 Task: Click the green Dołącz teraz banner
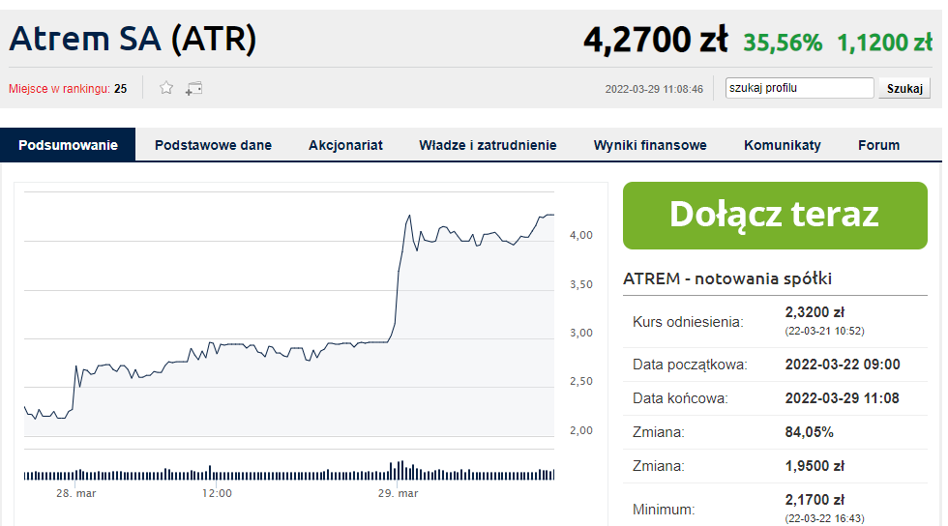(x=775, y=215)
